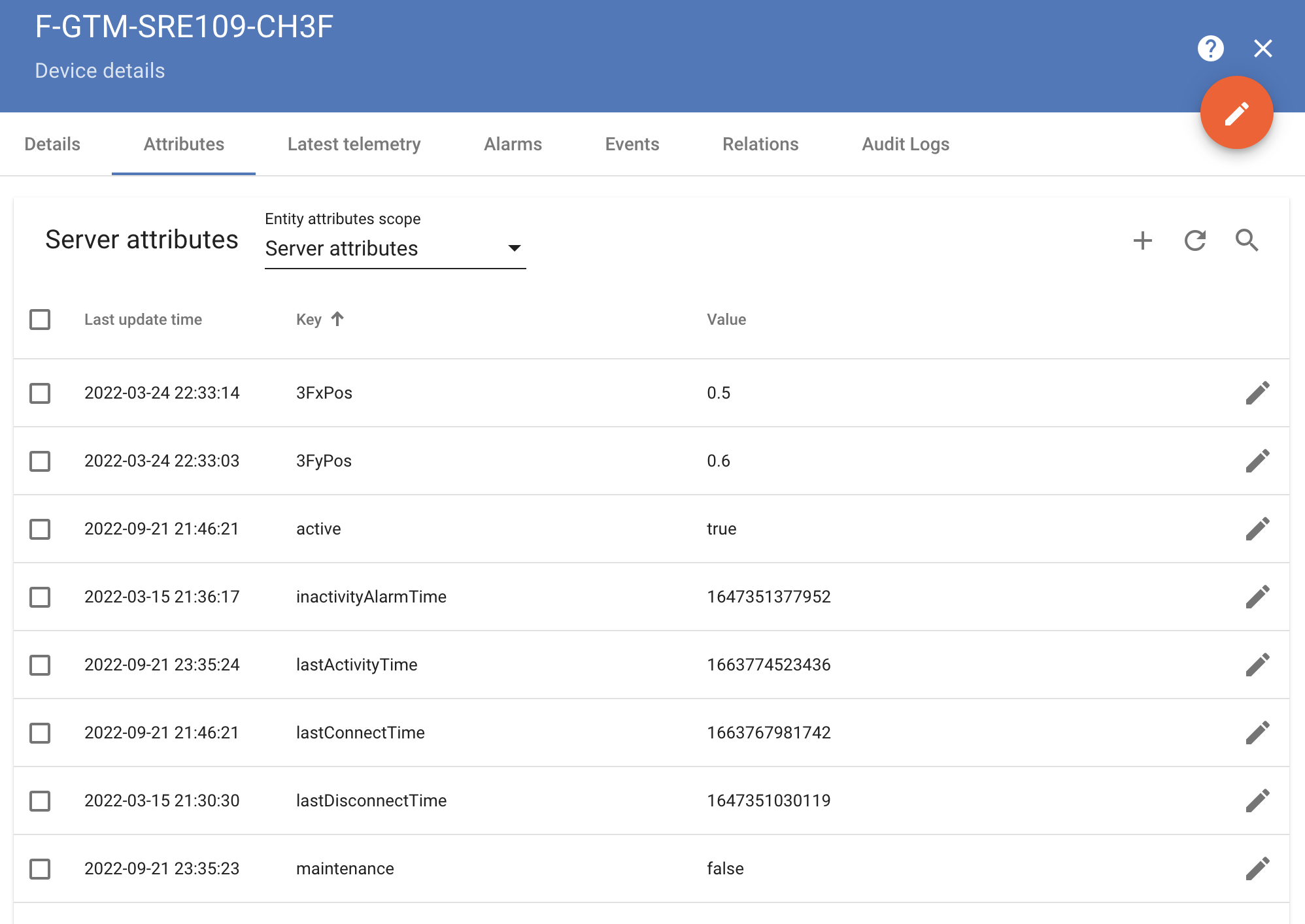Screen dimensions: 1305x924
Task: Go to the Relations tab
Action: (760, 144)
